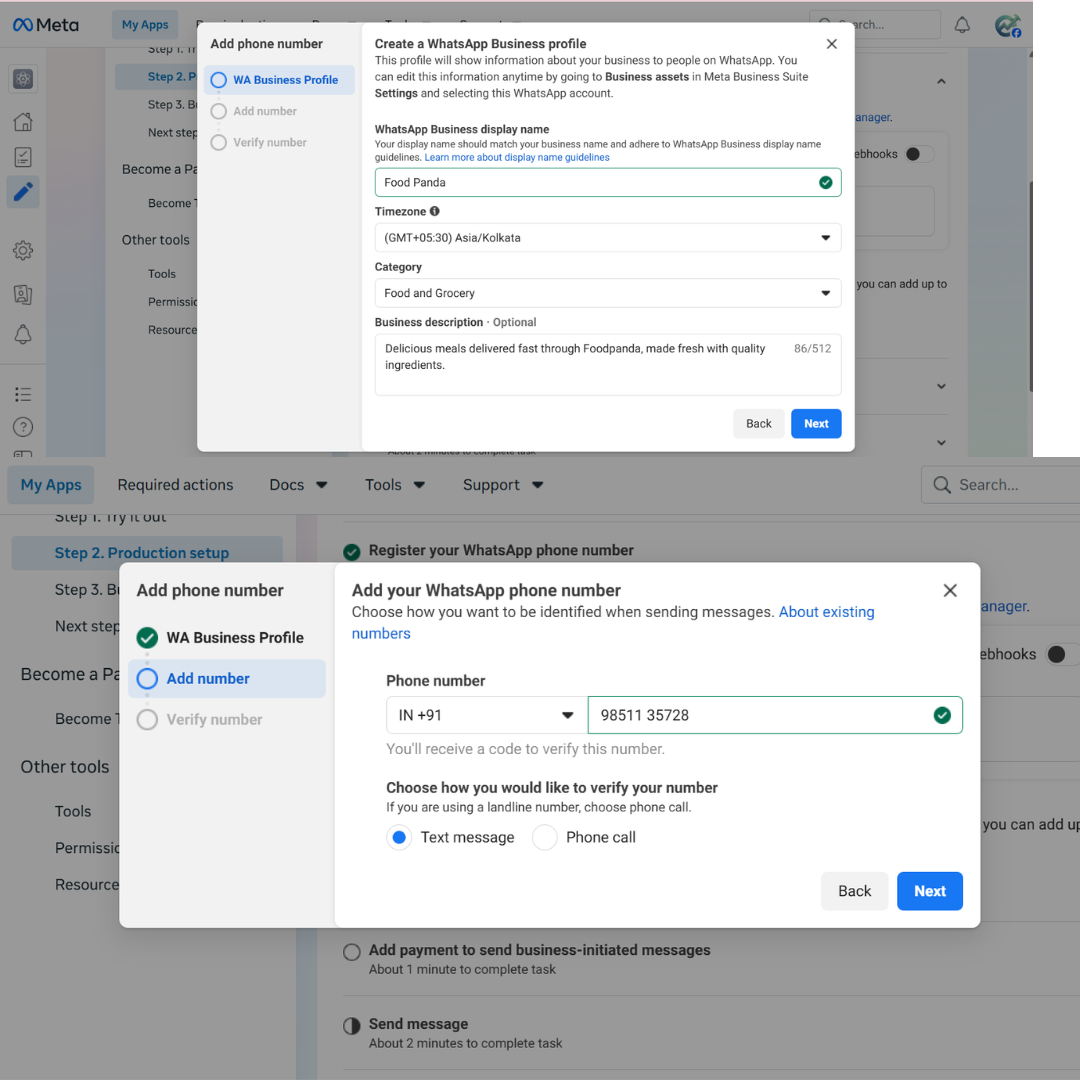Click the circle beside Add payment task
Viewport: 1080px width, 1080px height.
[352, 952]
